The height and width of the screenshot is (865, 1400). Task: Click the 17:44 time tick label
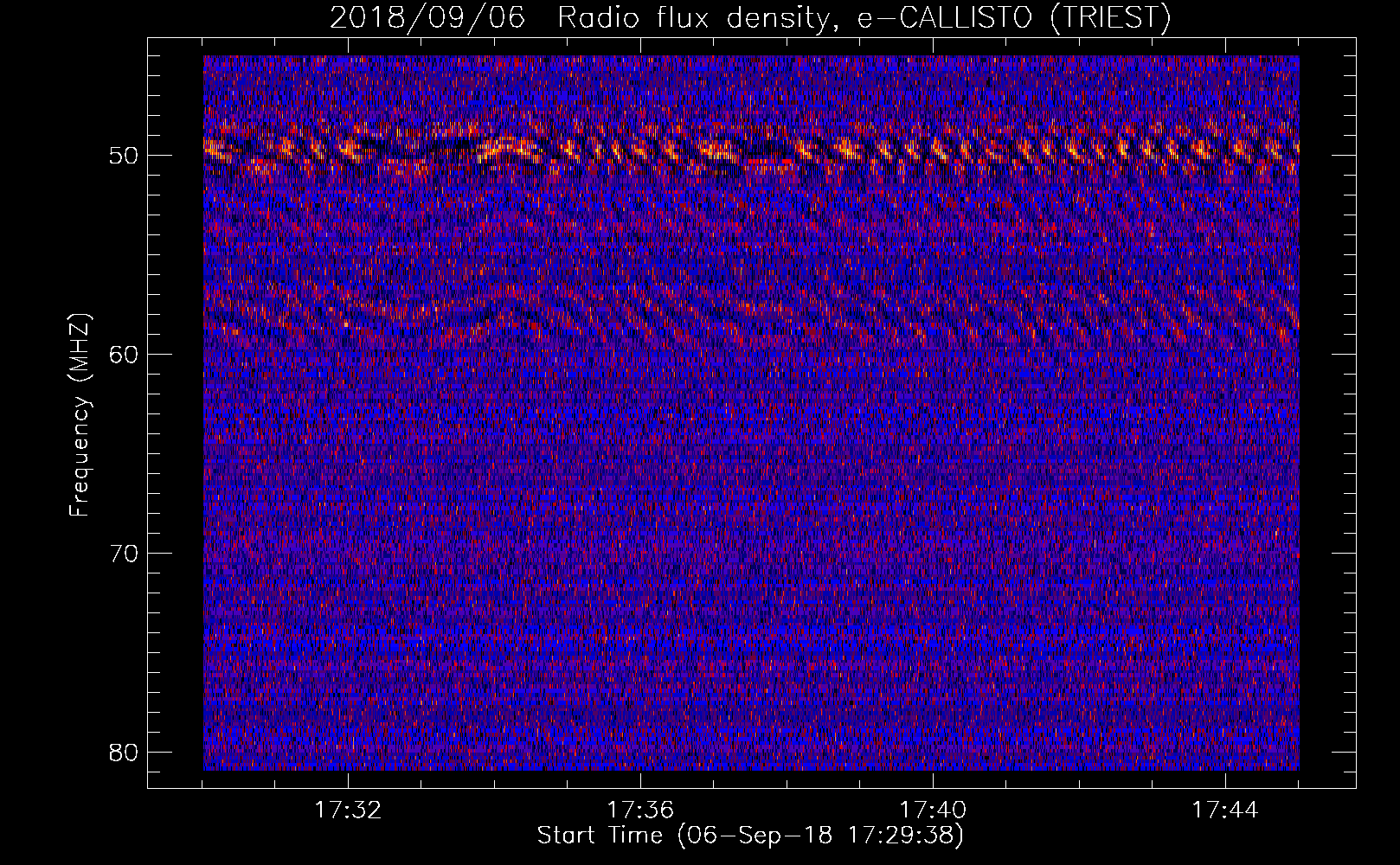coord(1225,811)
